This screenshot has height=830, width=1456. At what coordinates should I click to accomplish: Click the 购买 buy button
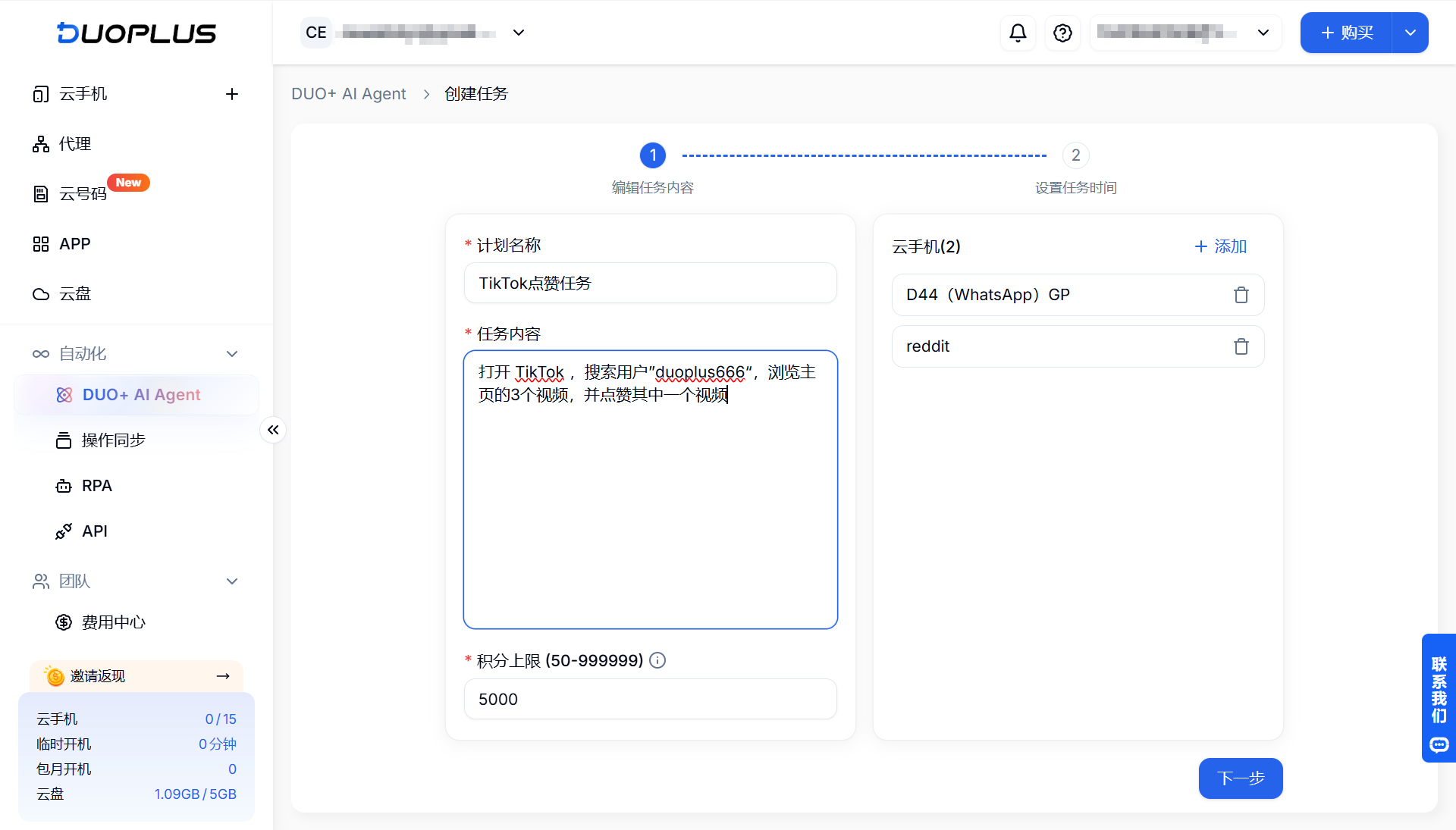(1347, 33)
